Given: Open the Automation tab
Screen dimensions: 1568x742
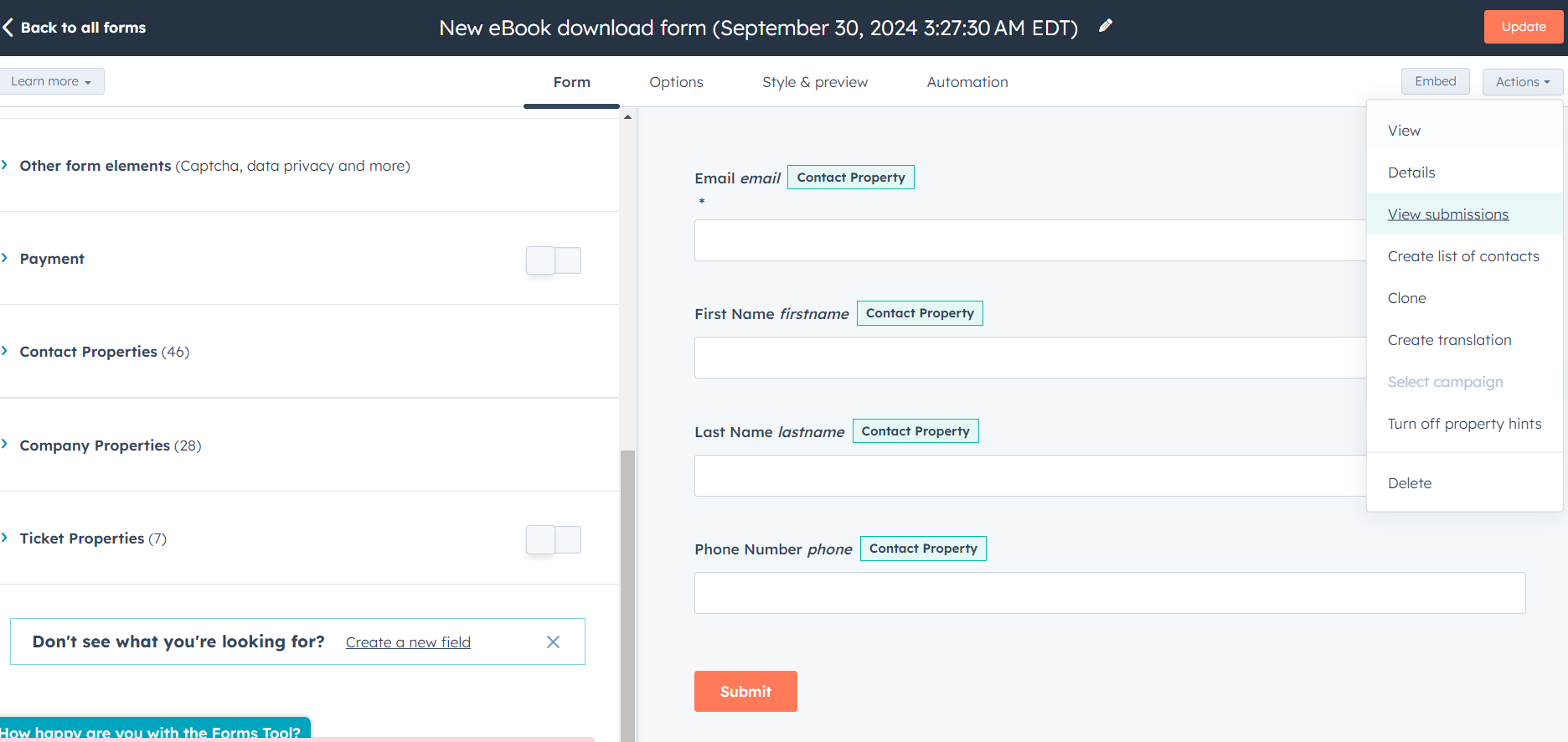Looking at the screenshot, I should [x=967, y=82].
